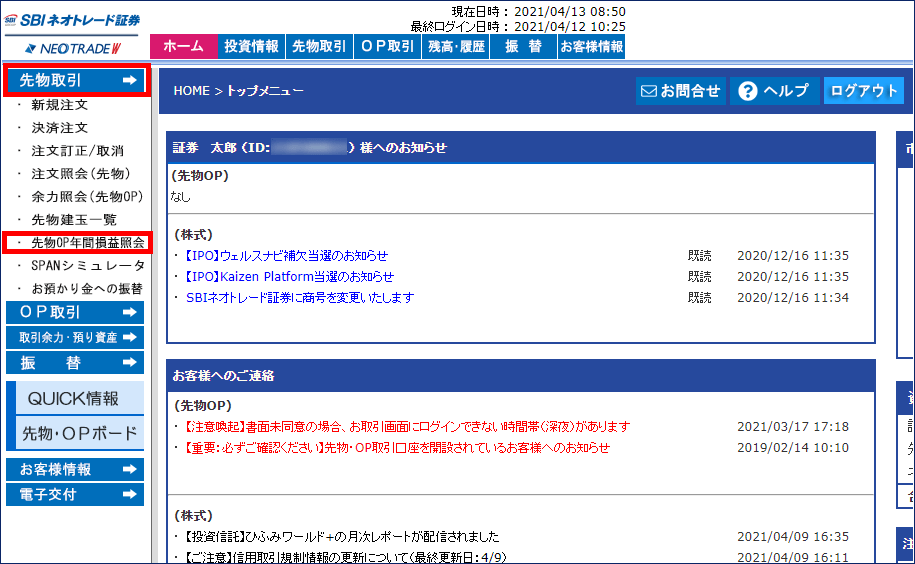This screenshot has width=915, height=564.
Task: Launch SPANシミュレータ from sidebar
Action: (x=88, y=265)
